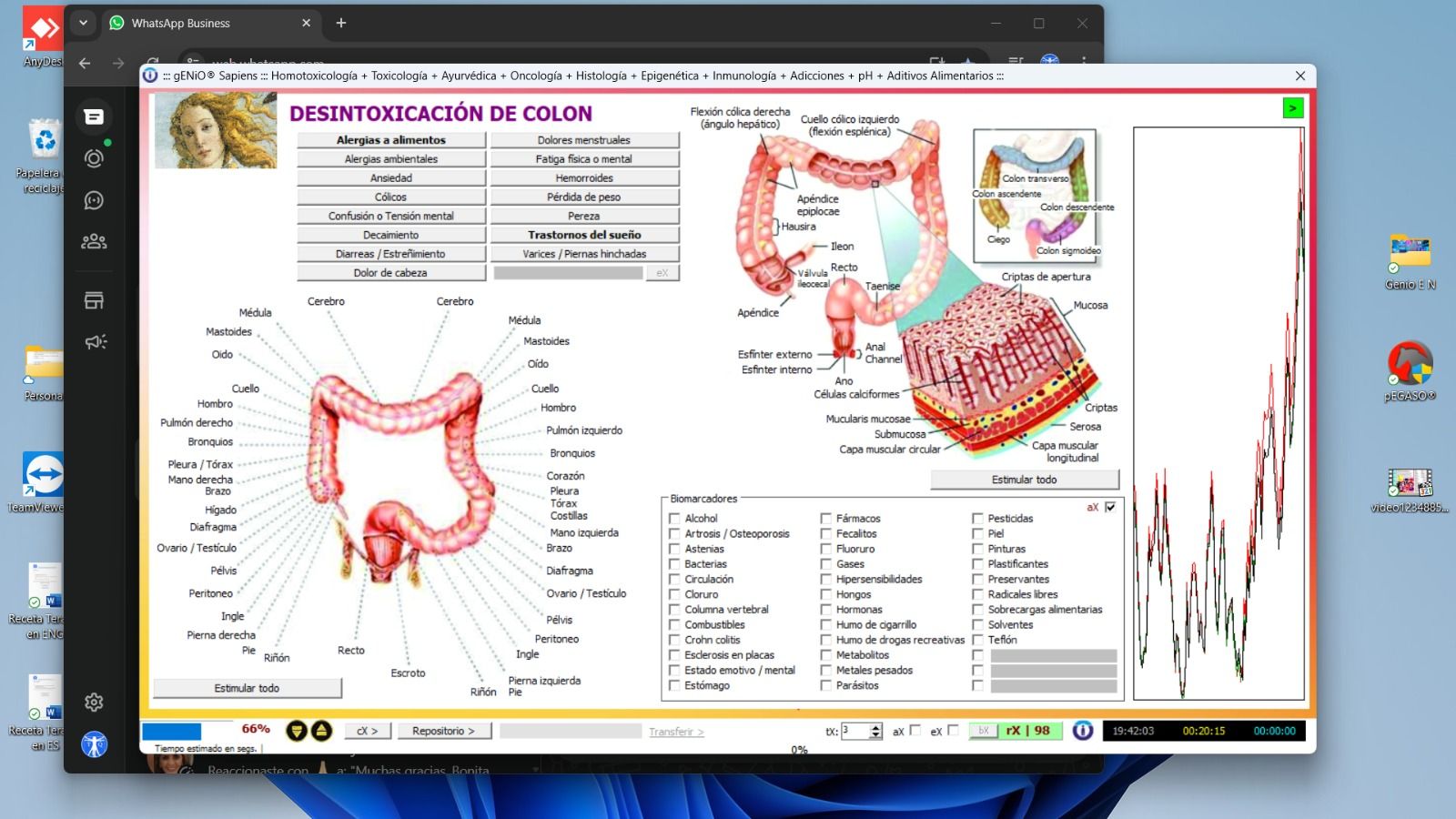Viewport: 1456px width, 819px height.
Task: Check the Parásitos biomarker checkbox
Action: tap(826, 685)
